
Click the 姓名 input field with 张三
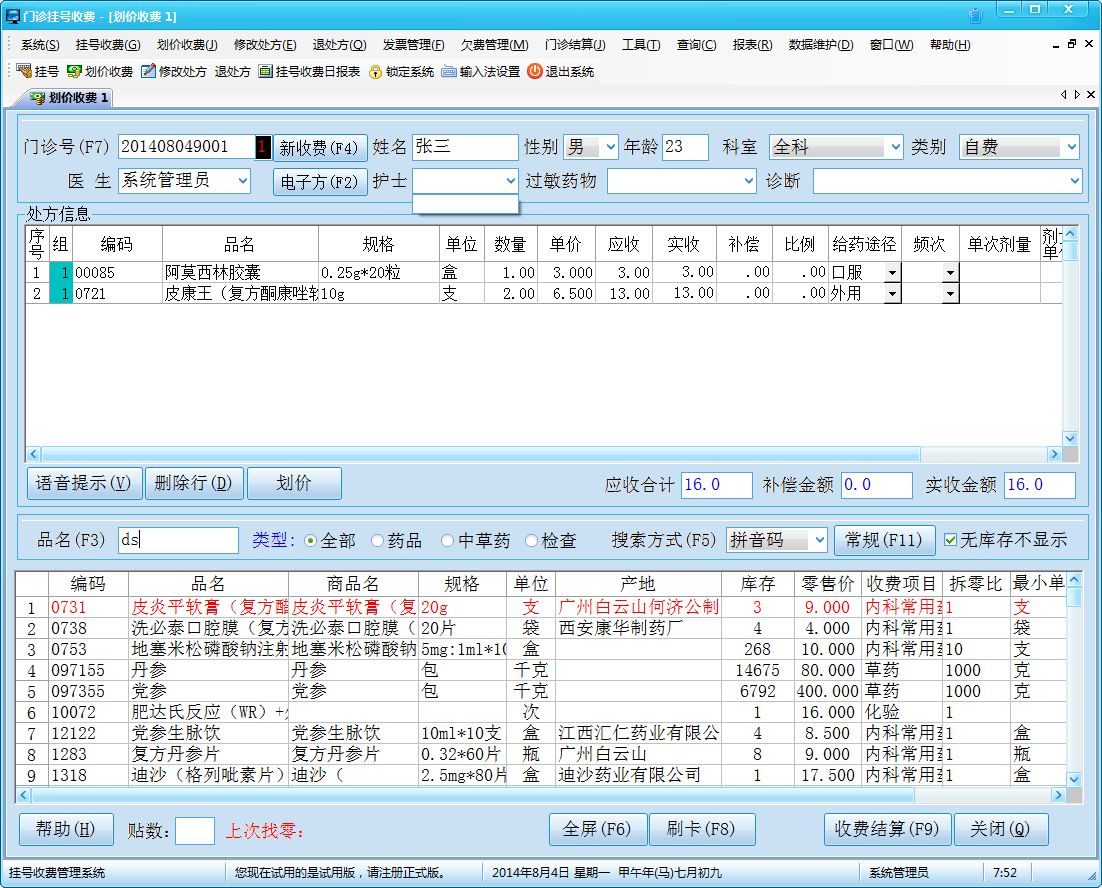[x=465, y=148]
